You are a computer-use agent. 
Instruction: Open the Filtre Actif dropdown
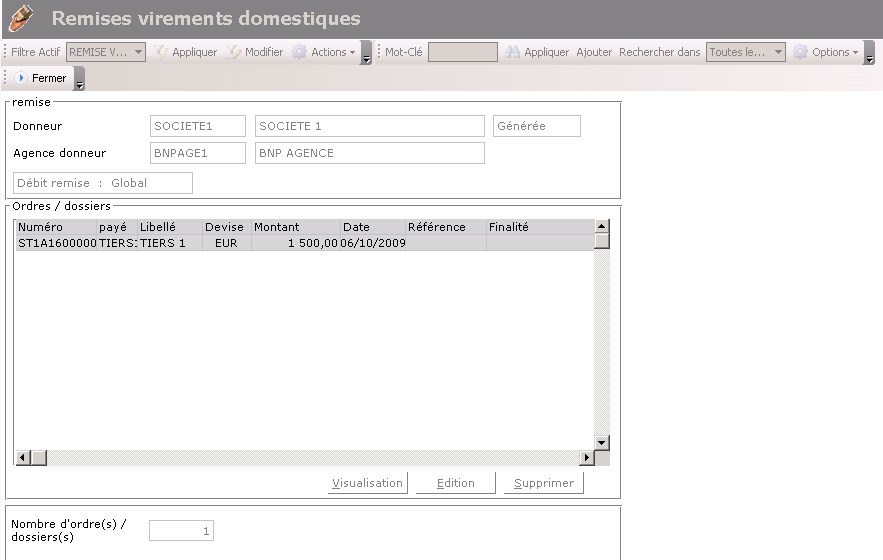[138, 52]
